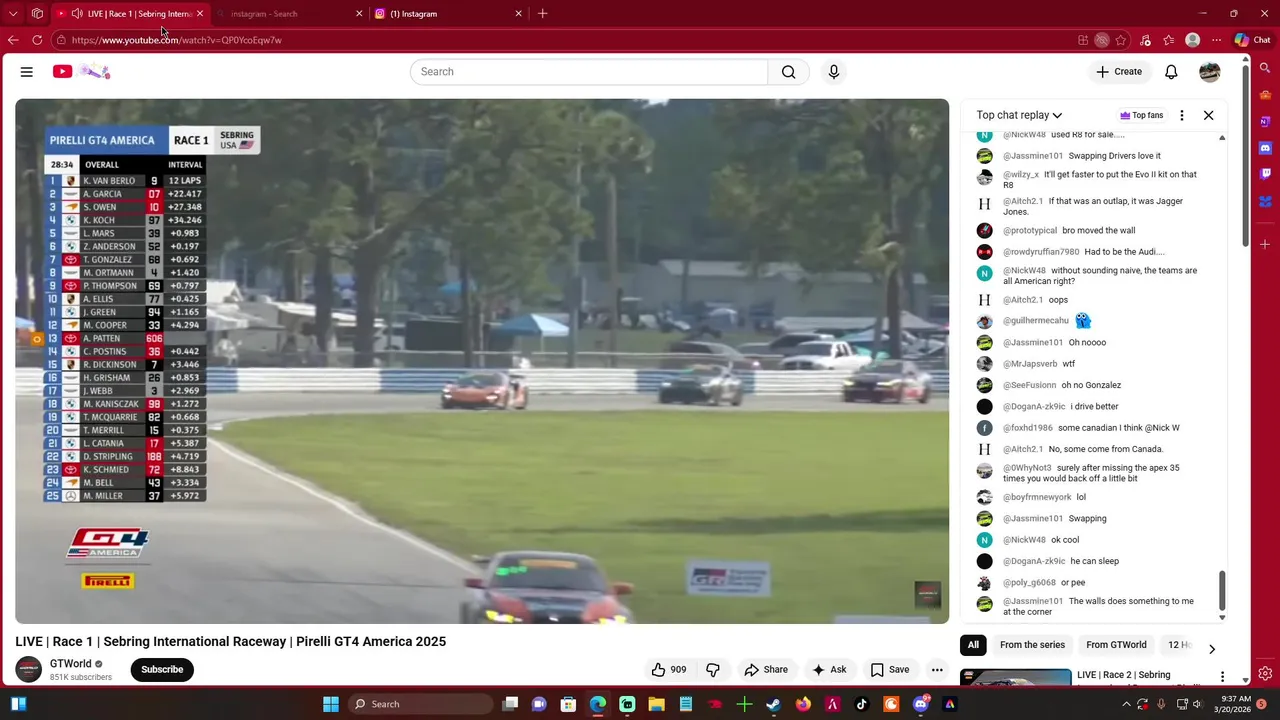Open Edge favorites list
Image resolution: width=1280 pixels, height=720 pixels.
pos(1169,40)
